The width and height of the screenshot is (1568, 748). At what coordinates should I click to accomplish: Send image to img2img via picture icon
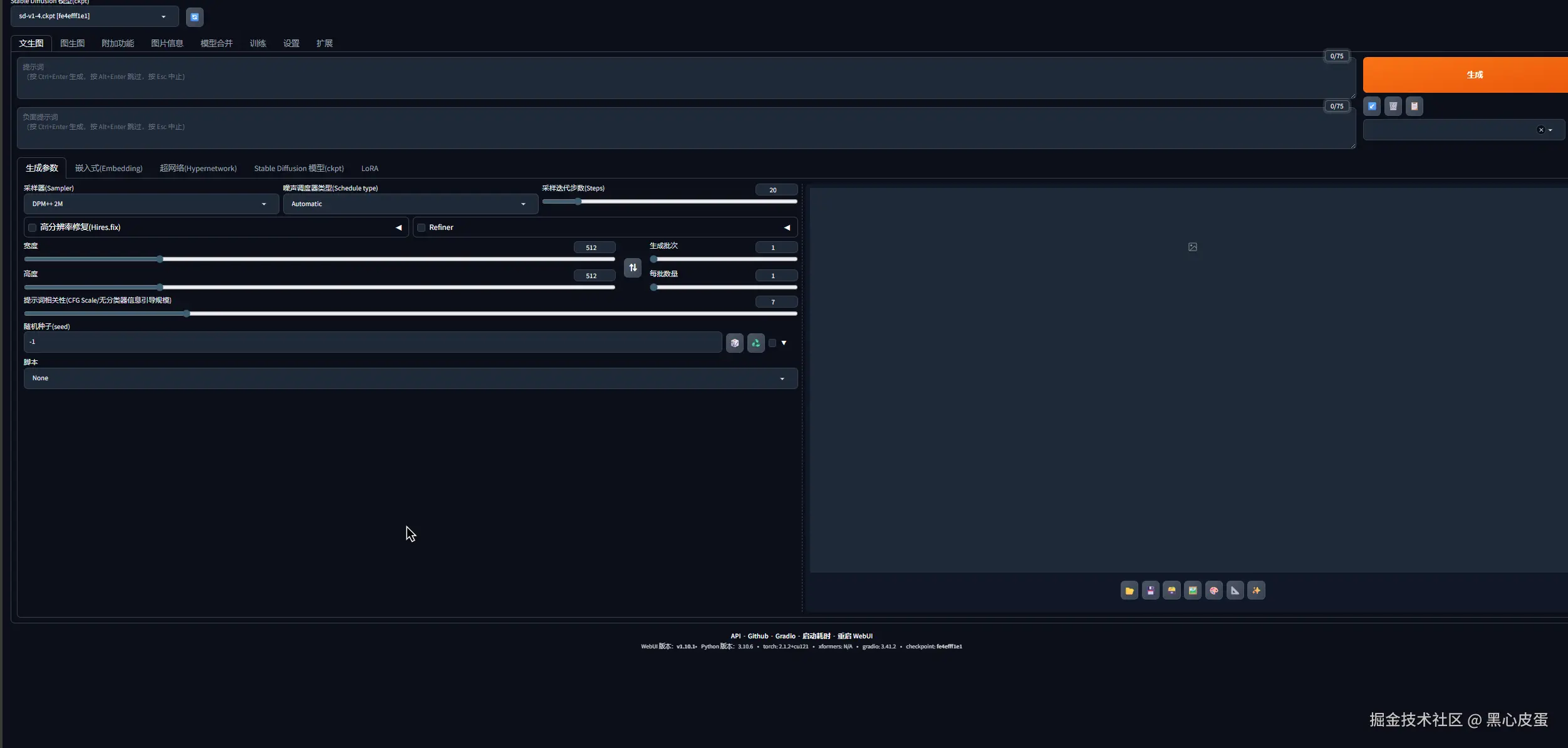(x=1192, y=590)
